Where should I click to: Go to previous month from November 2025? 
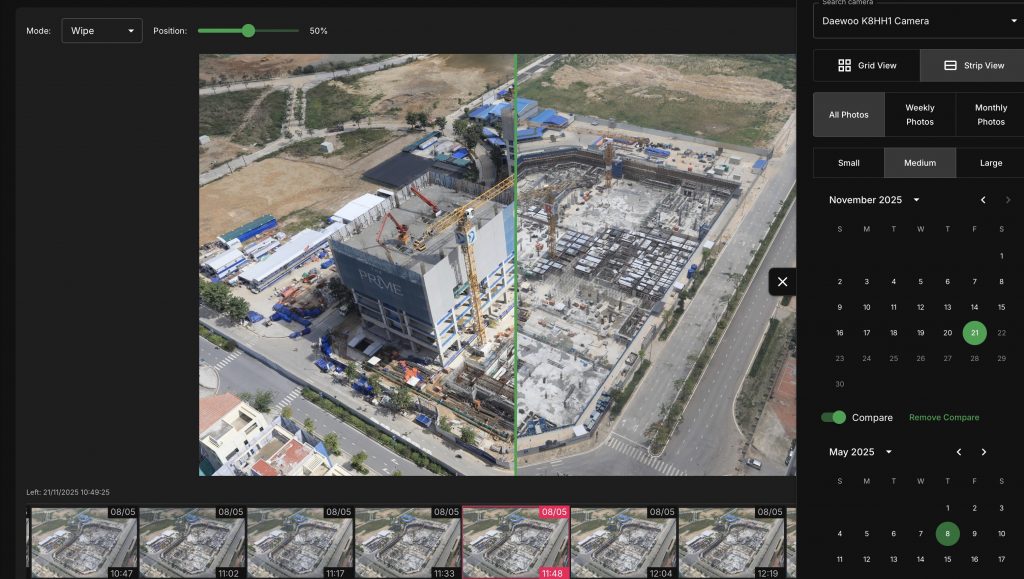[983, 200]
